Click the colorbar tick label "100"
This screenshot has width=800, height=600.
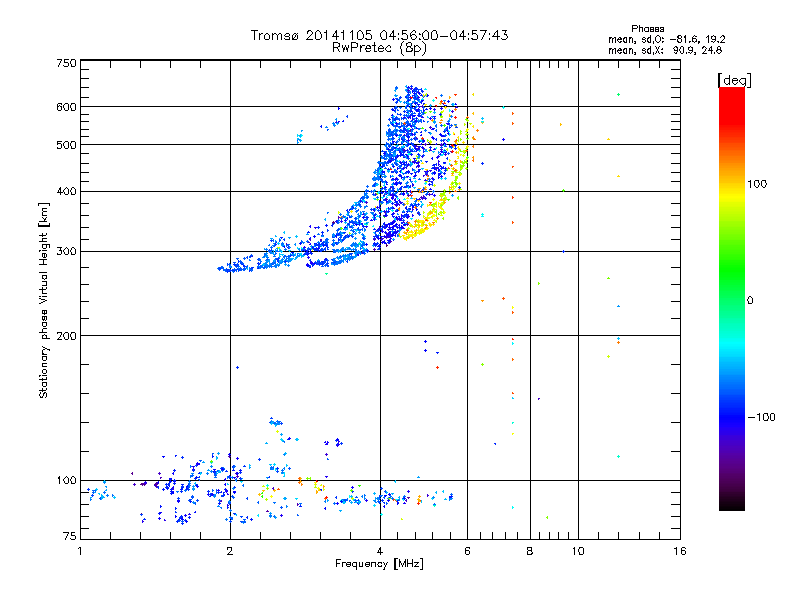click(757, 184)
